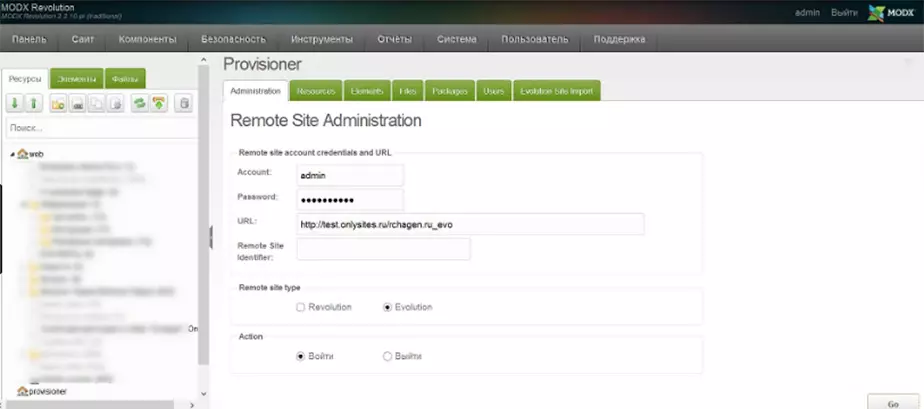924x409 pixels.
Task: Create new static resource icon
Action: [116, 104]
